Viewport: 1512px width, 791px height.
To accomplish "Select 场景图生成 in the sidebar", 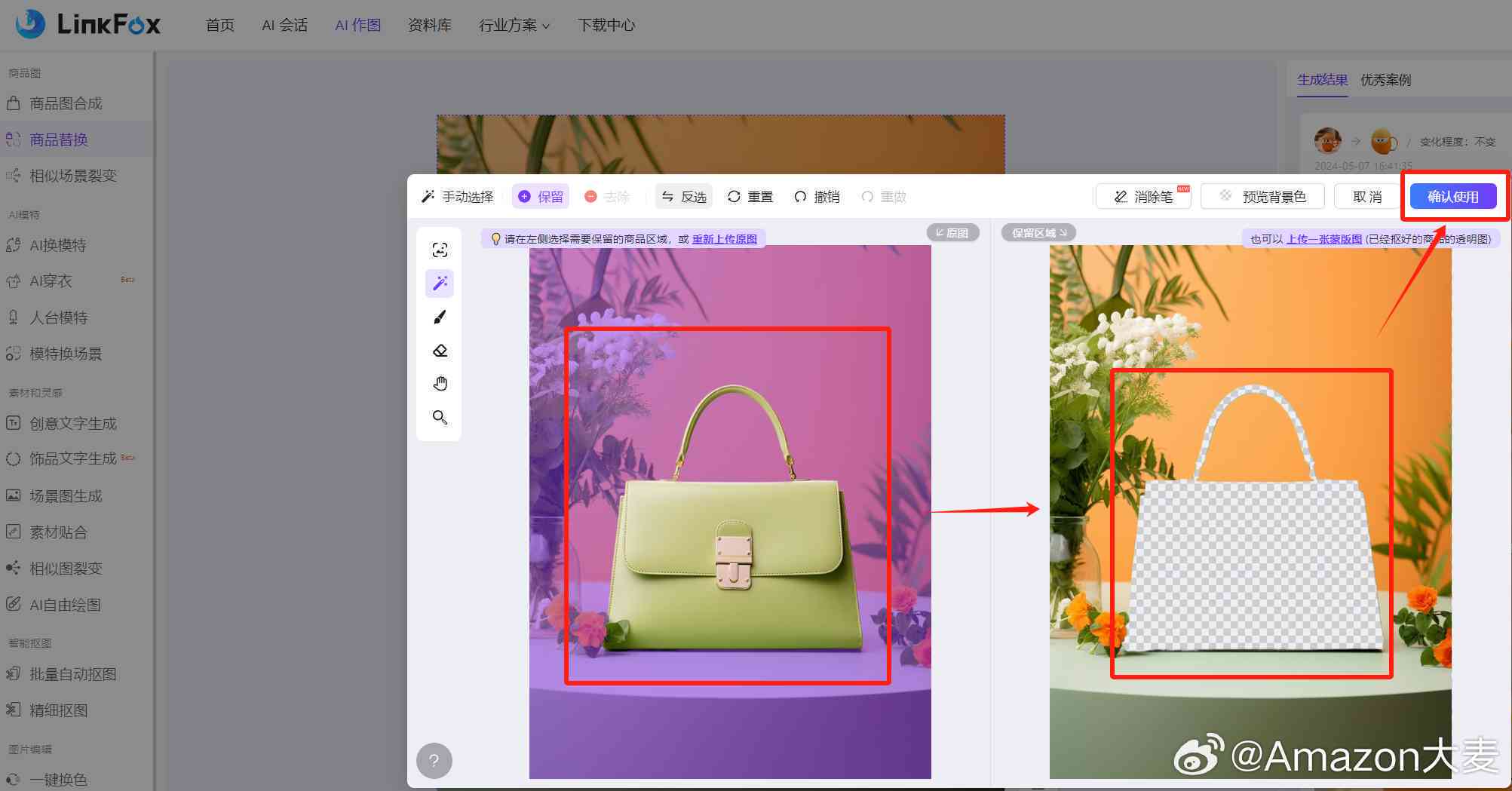I will click(x=75, y=495).
